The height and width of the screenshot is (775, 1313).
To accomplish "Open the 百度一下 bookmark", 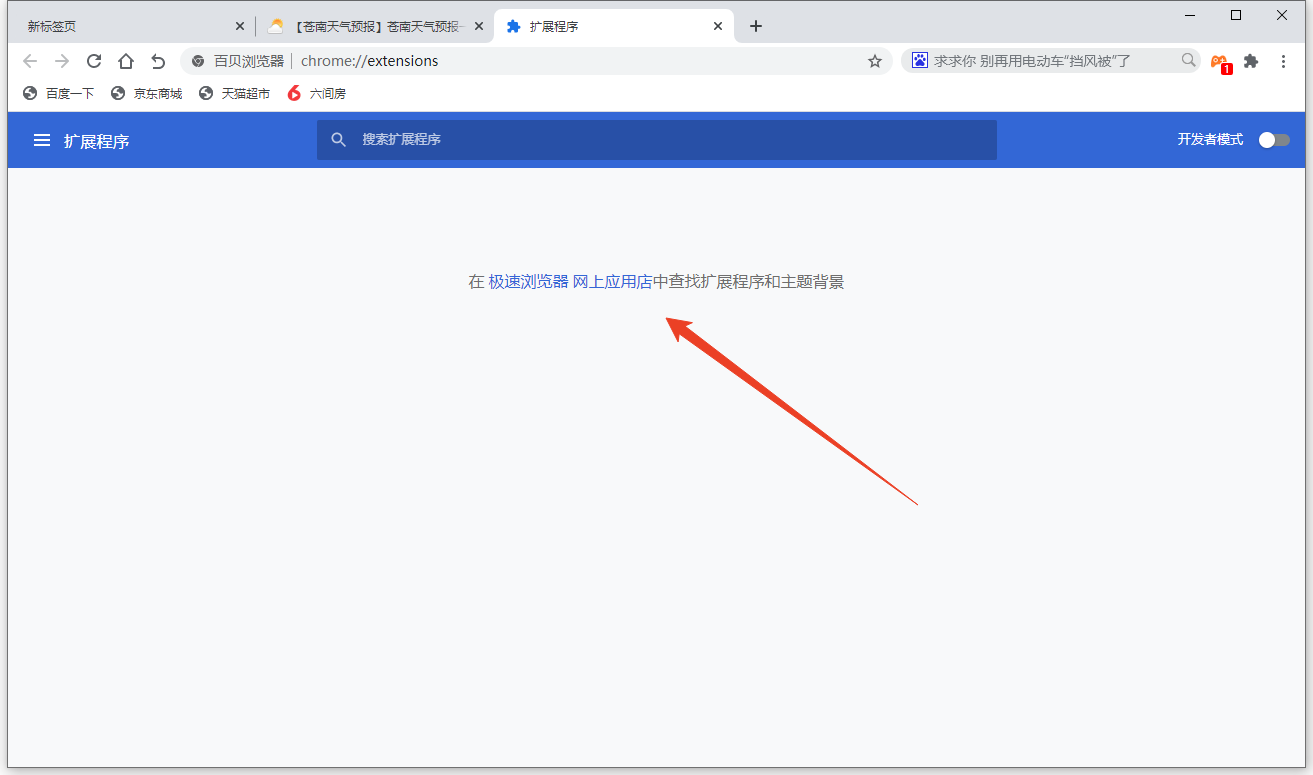I will [x=59, y=93].
